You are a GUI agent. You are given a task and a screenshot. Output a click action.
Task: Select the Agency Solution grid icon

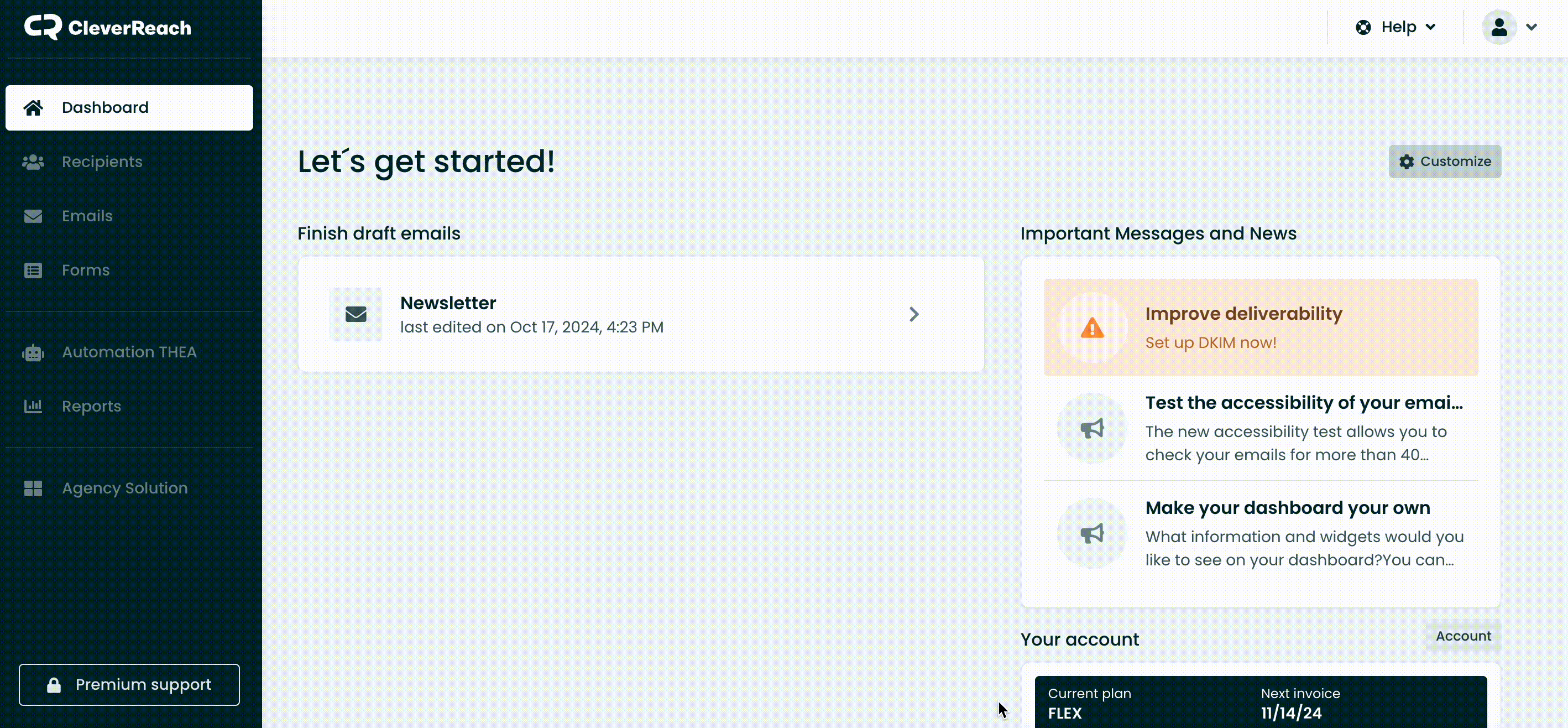[34, 487]
